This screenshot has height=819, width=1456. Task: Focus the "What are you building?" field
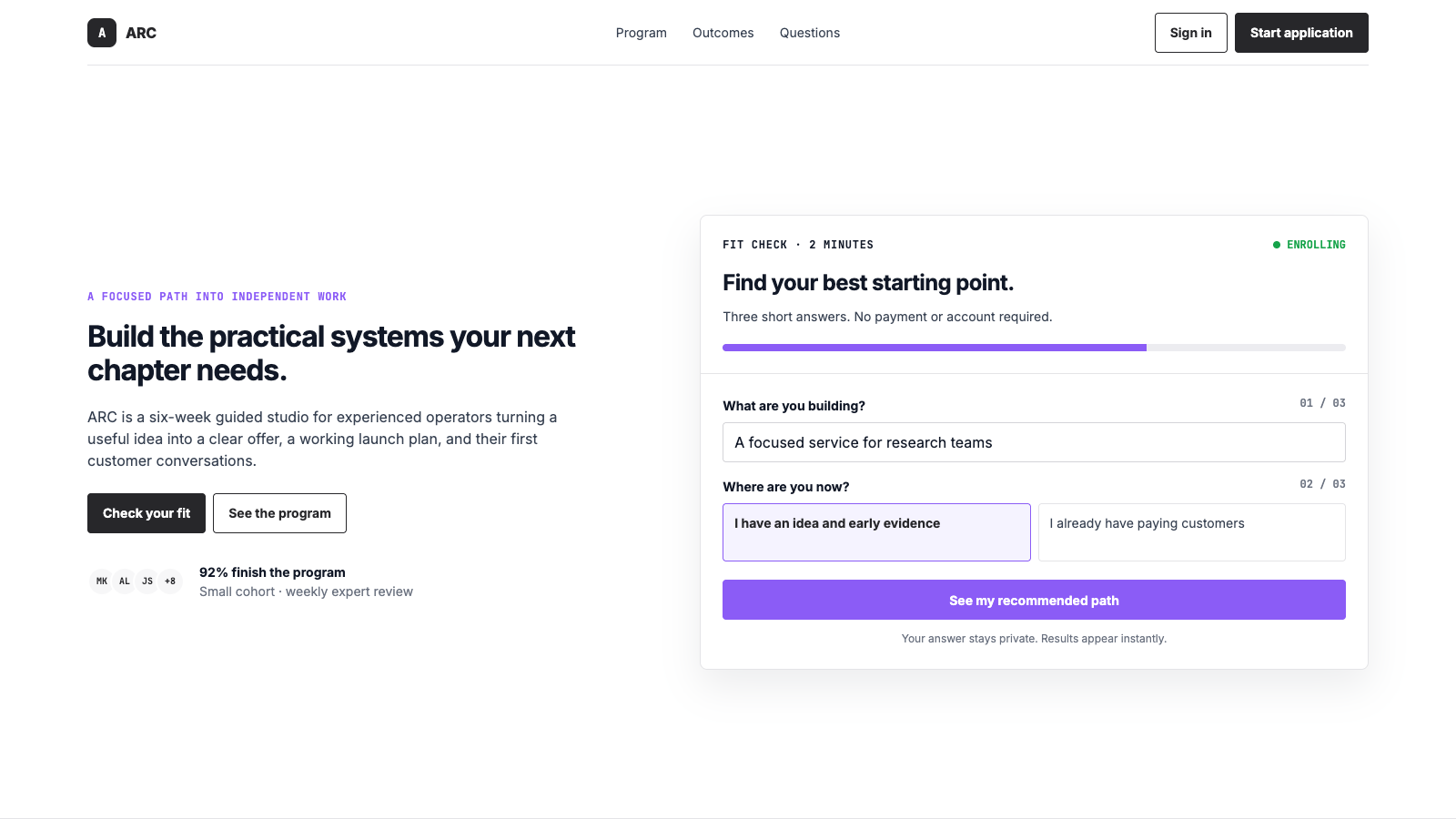1034,442
